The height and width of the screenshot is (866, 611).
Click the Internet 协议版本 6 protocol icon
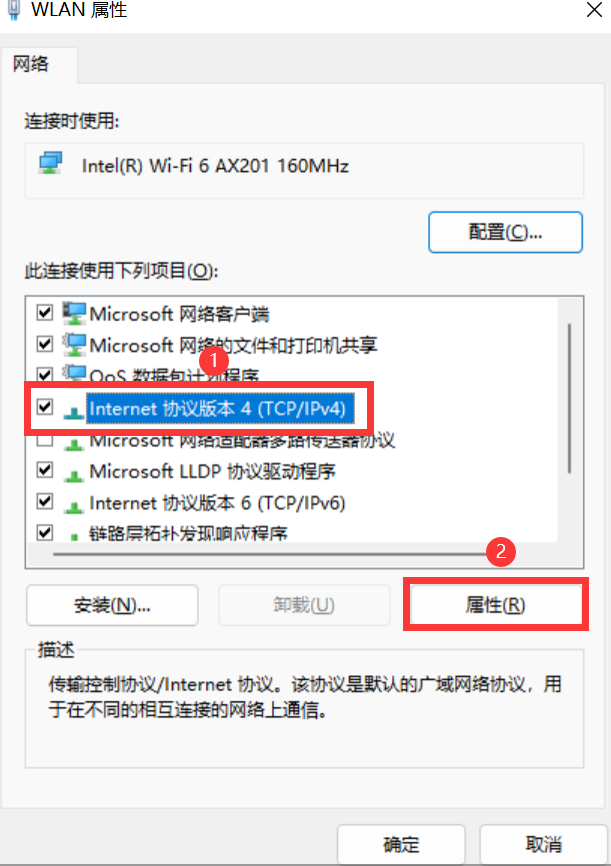click(x=74, y=506)
